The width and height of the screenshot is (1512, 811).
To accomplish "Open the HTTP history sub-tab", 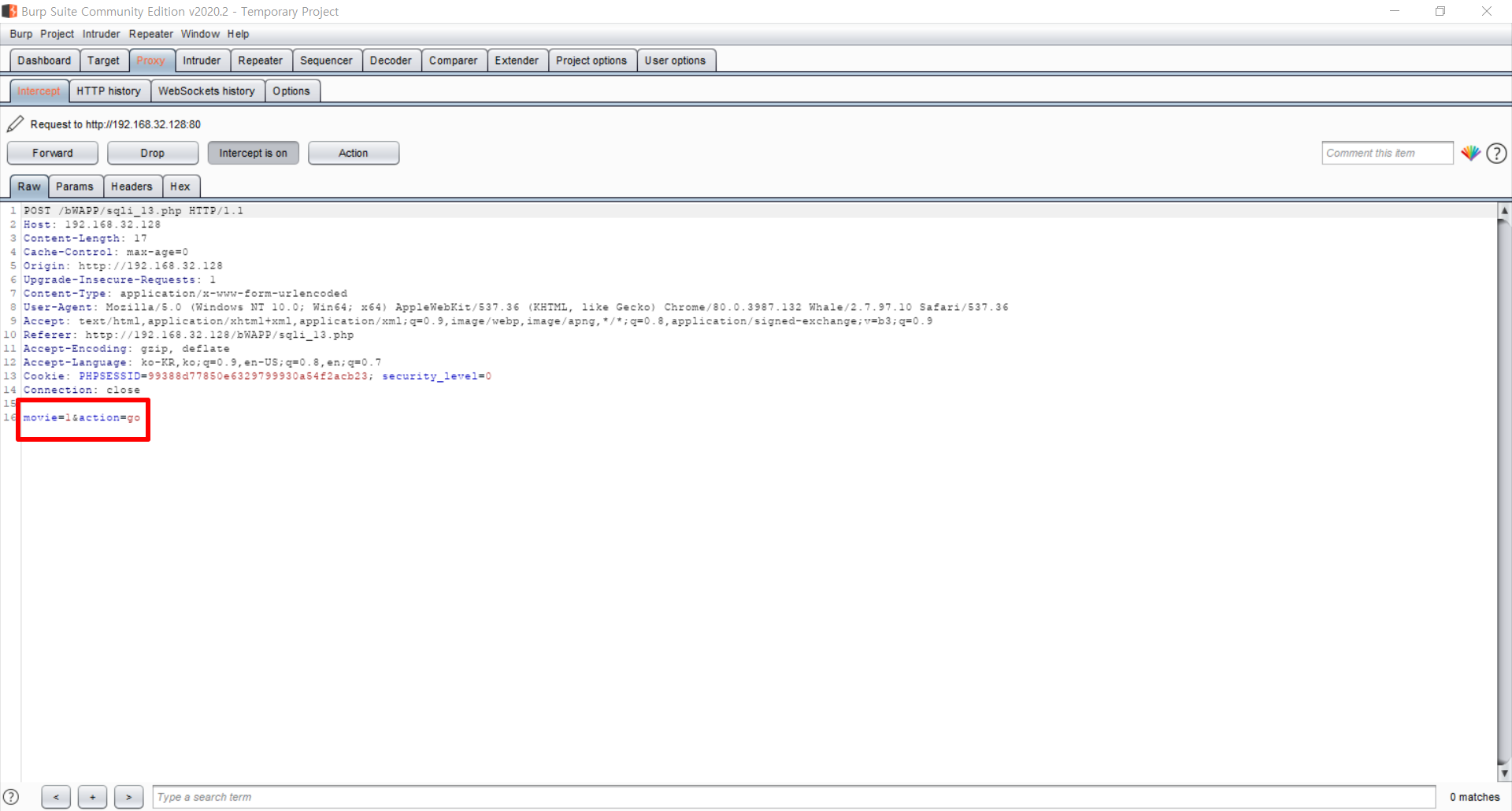I will (x=109, y=91).
